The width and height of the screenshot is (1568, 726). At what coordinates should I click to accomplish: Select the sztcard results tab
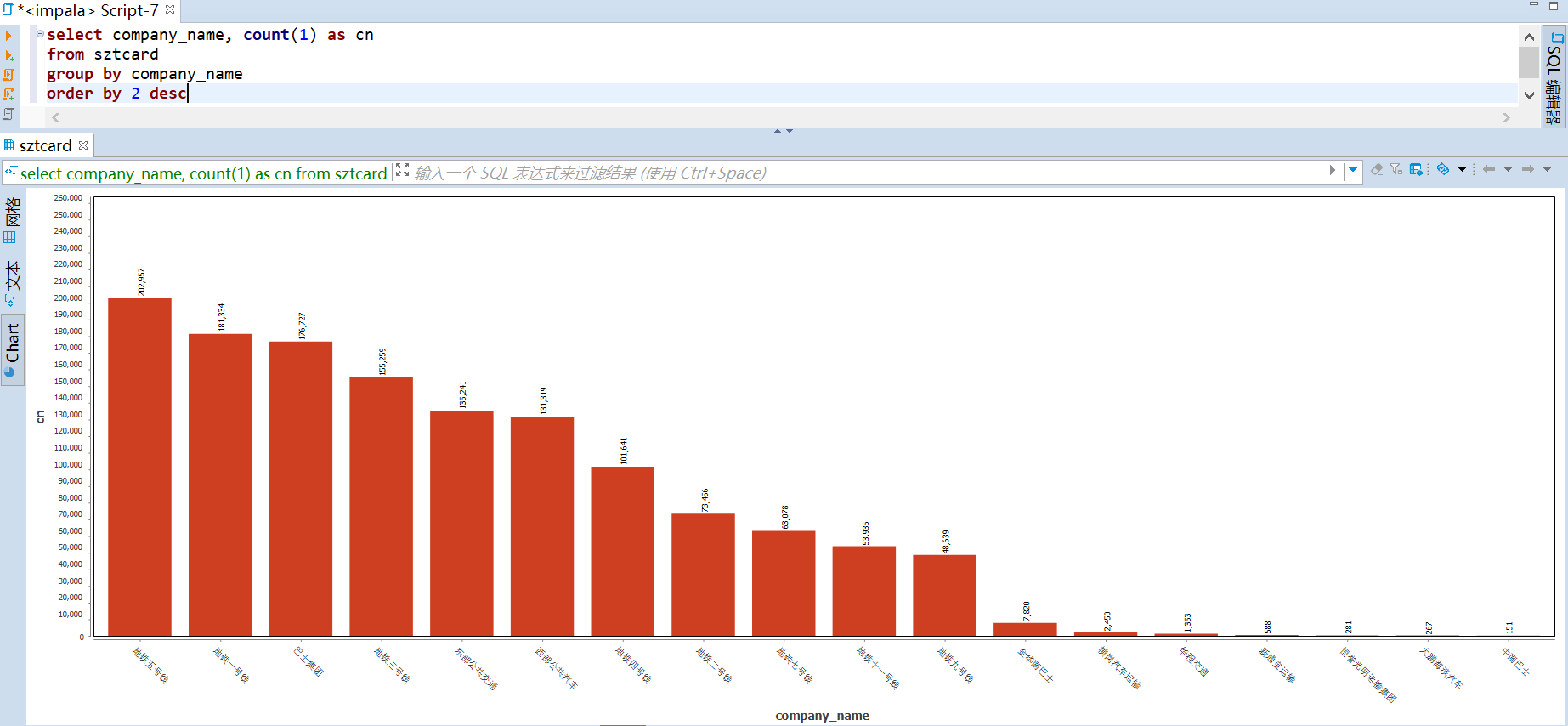pos(45,145)
